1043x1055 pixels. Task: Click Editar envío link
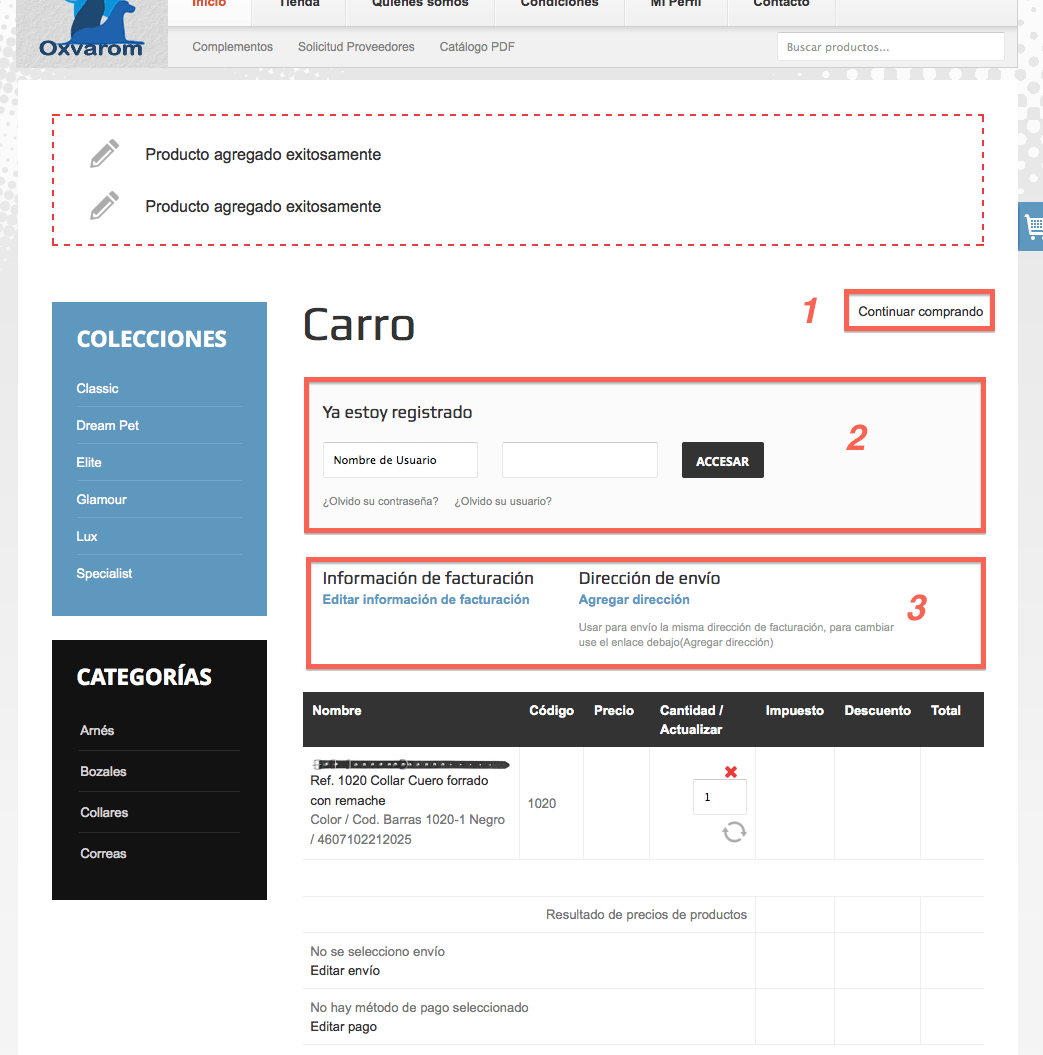(x=345, y=970)
